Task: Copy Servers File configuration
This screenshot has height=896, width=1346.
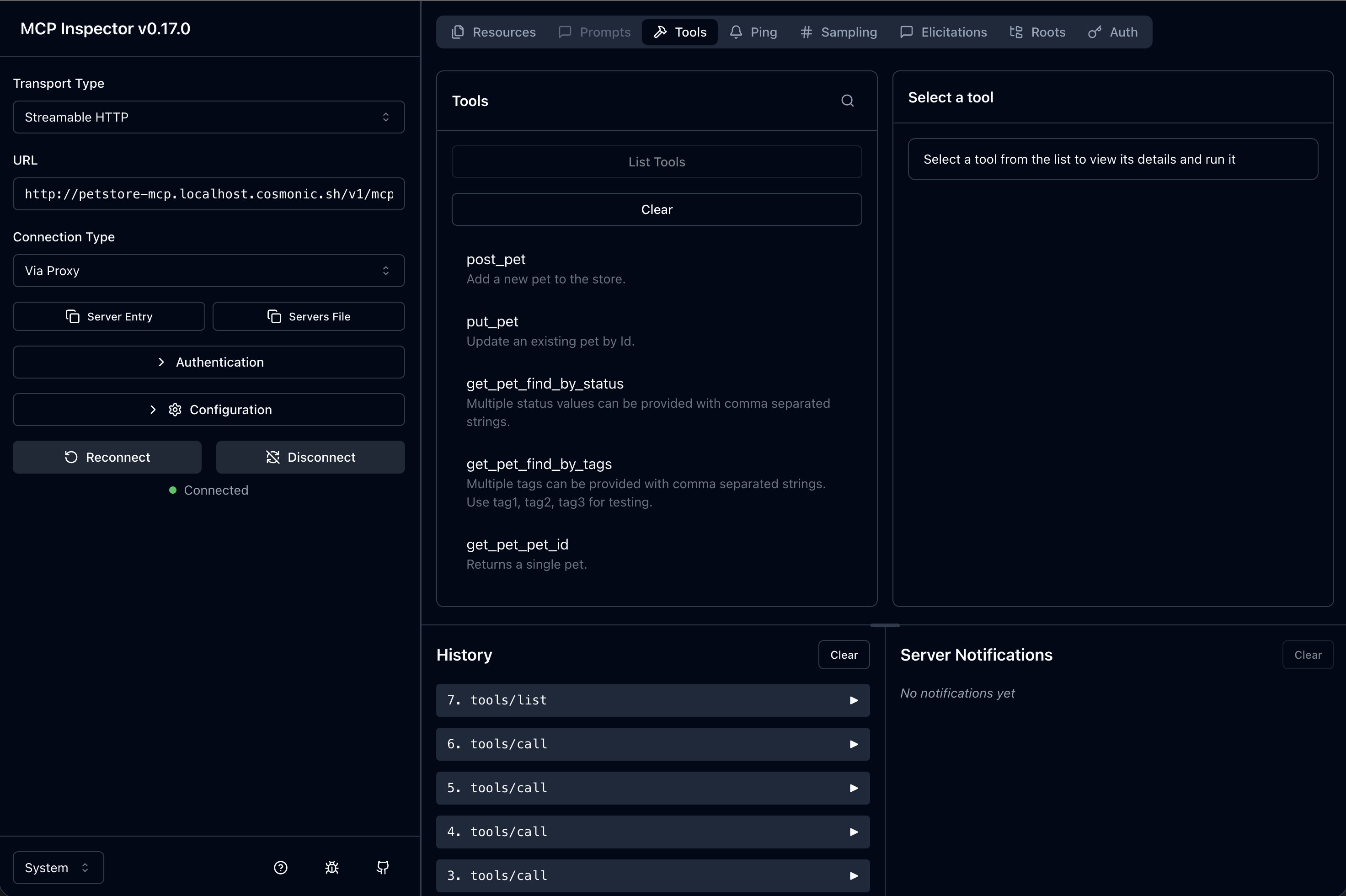Action: [309, 316]
